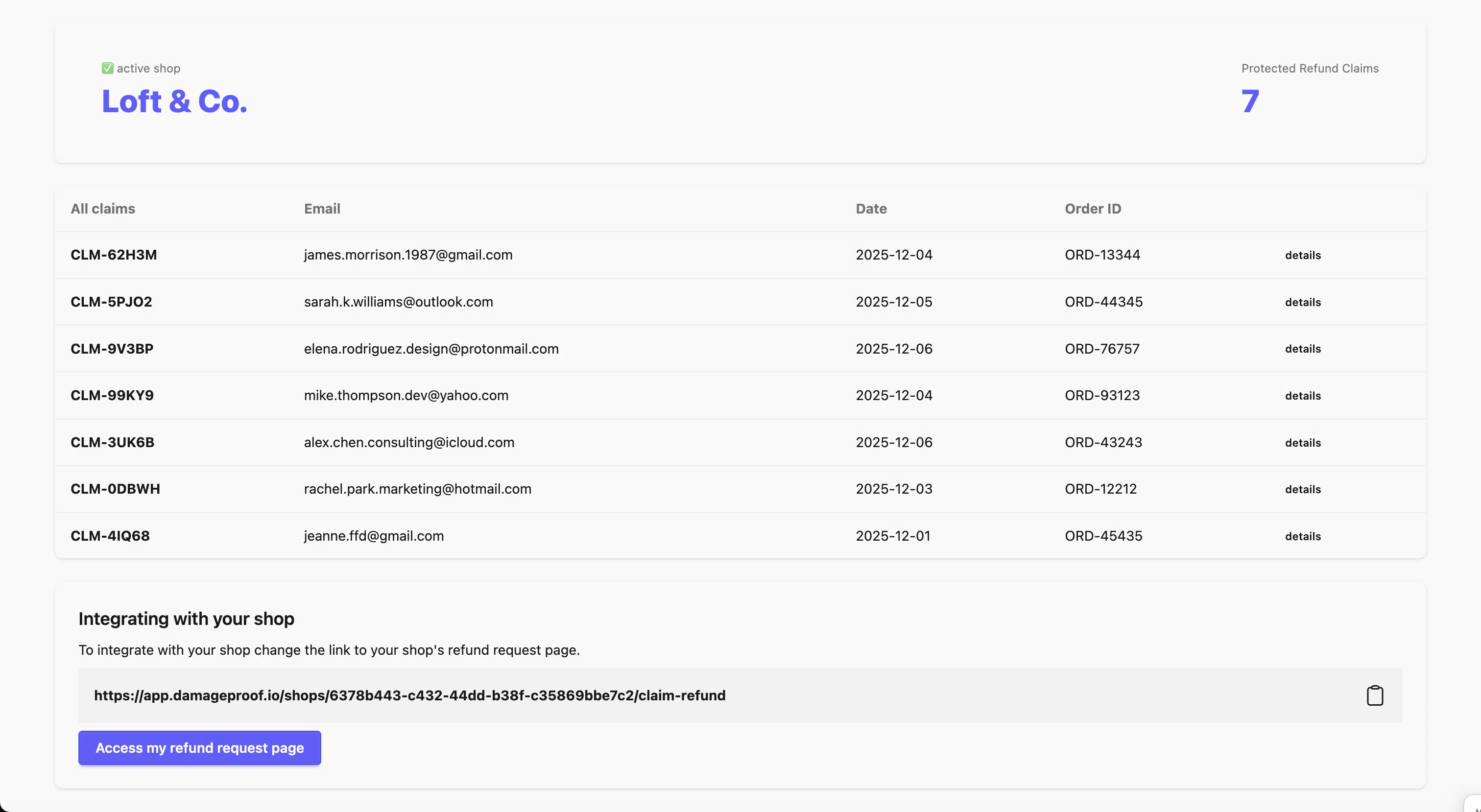Click the Email column header

pyautogui.click(x=322, y=209)
